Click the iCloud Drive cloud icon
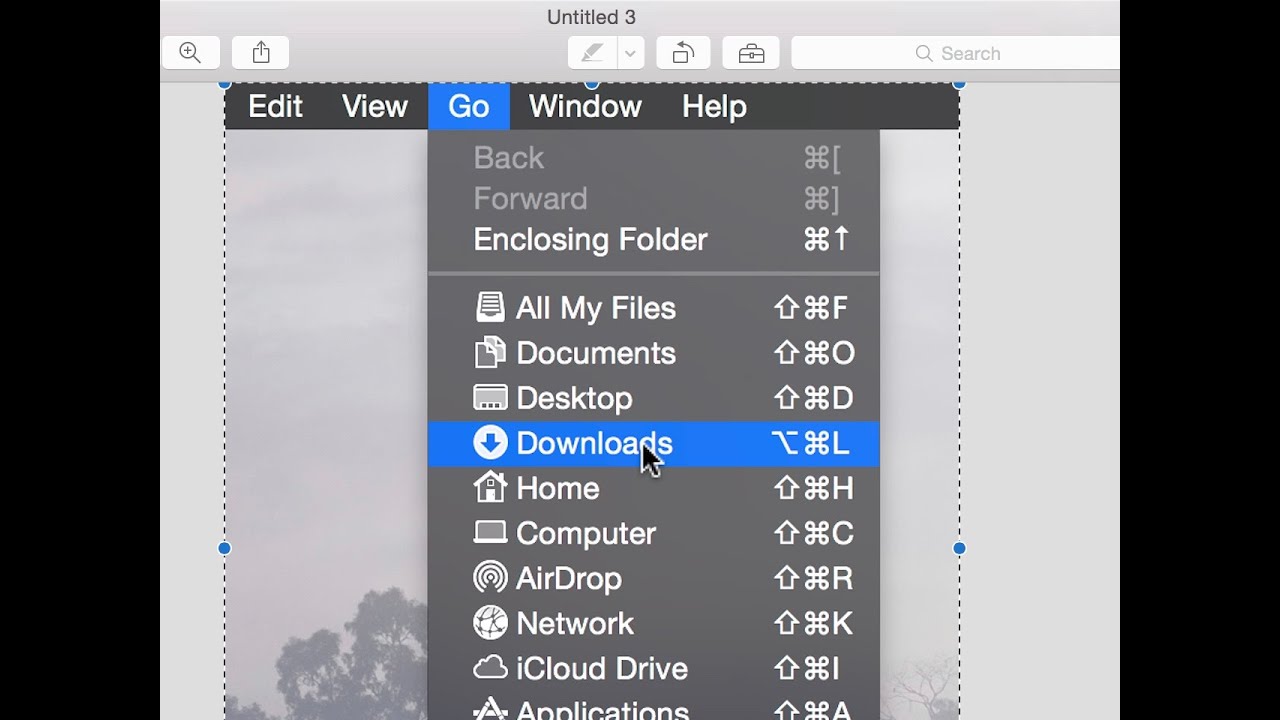Image resolution: width=1280 pixels, height=720 pixels. 490,667
